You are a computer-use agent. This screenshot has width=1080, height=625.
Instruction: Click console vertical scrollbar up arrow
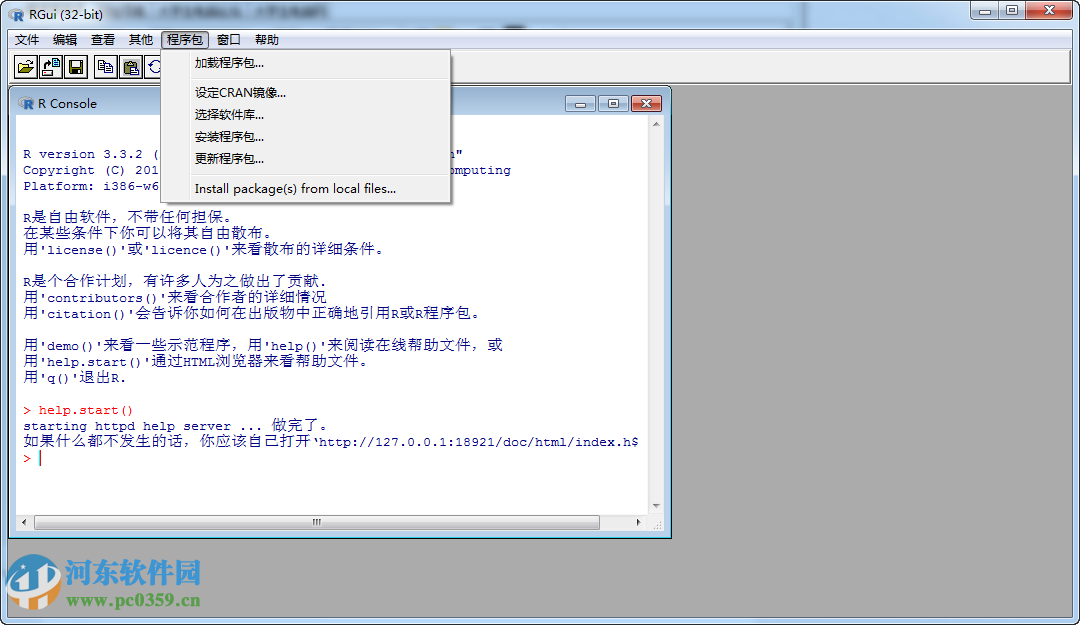pyautogui.click(x=656, y=124)
